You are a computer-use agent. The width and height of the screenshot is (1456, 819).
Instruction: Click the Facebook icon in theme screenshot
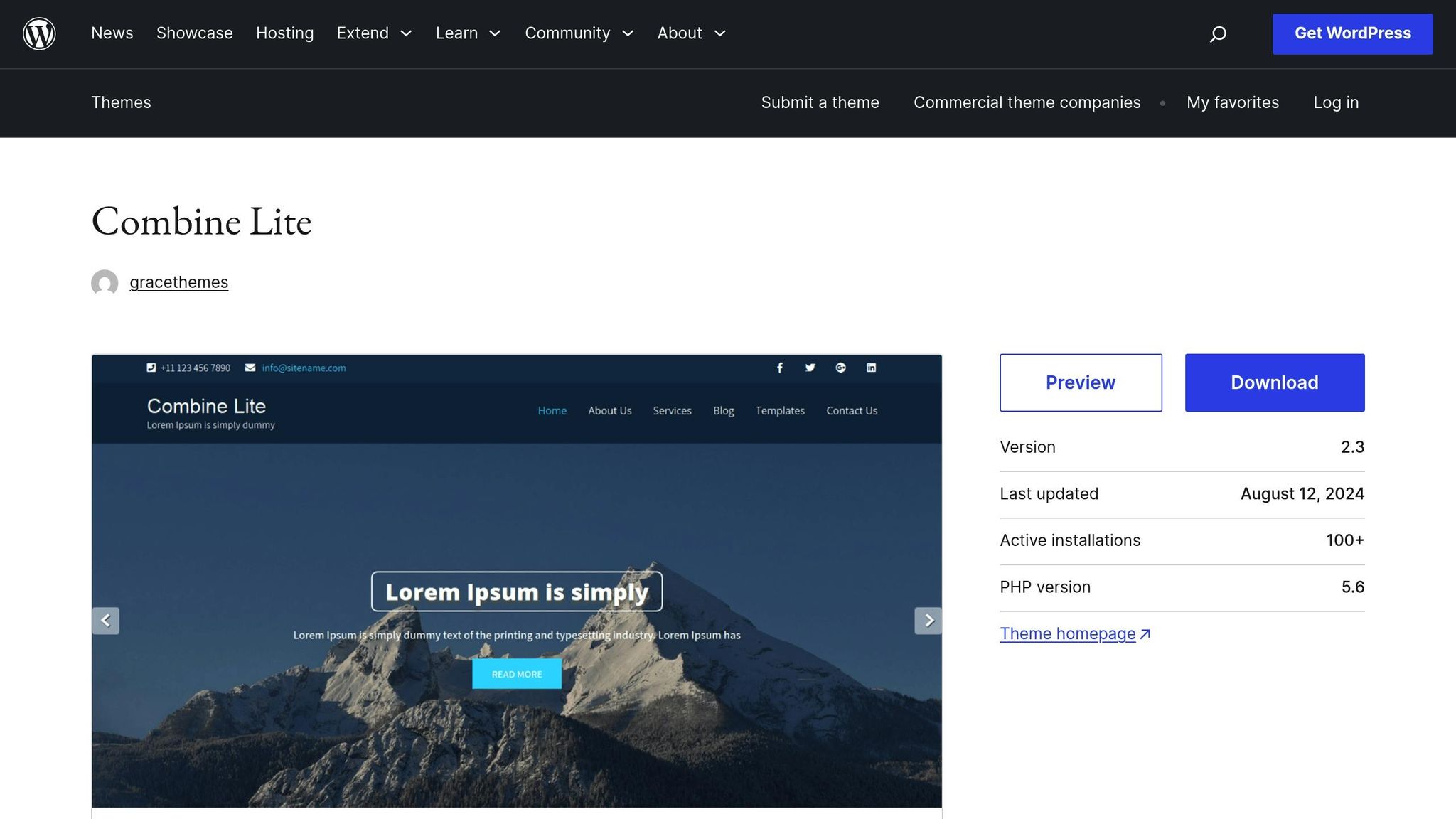780,368
